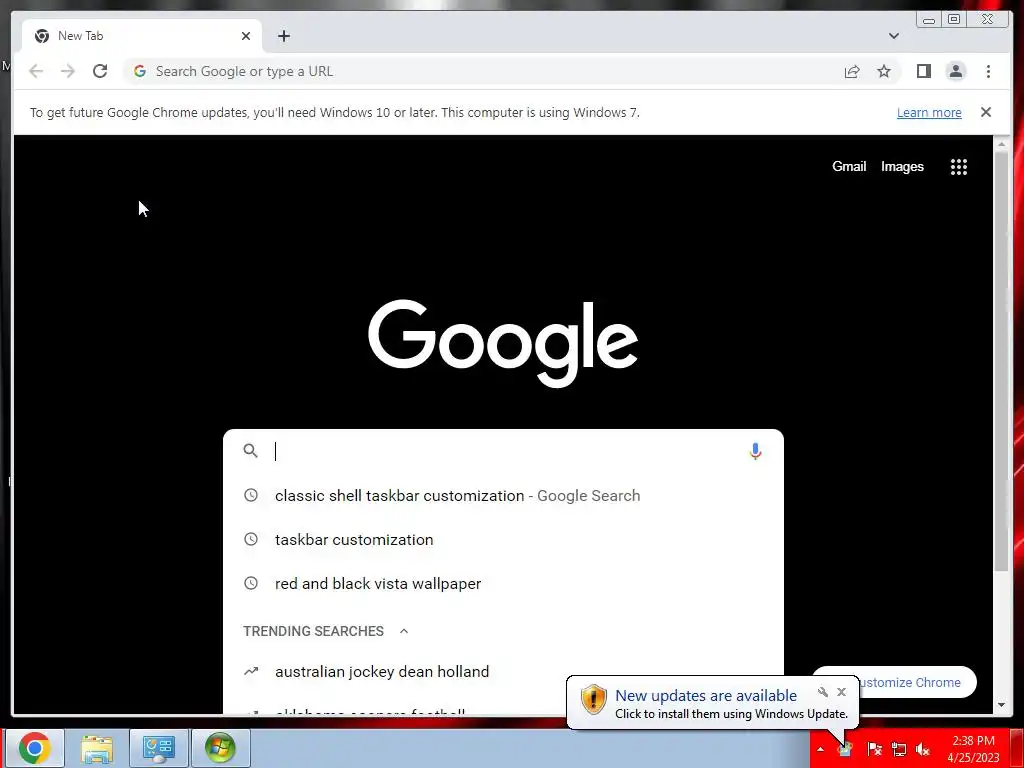Open Gmail link
The height and width of the screenshot is (768, 1024).
[849, 167]
